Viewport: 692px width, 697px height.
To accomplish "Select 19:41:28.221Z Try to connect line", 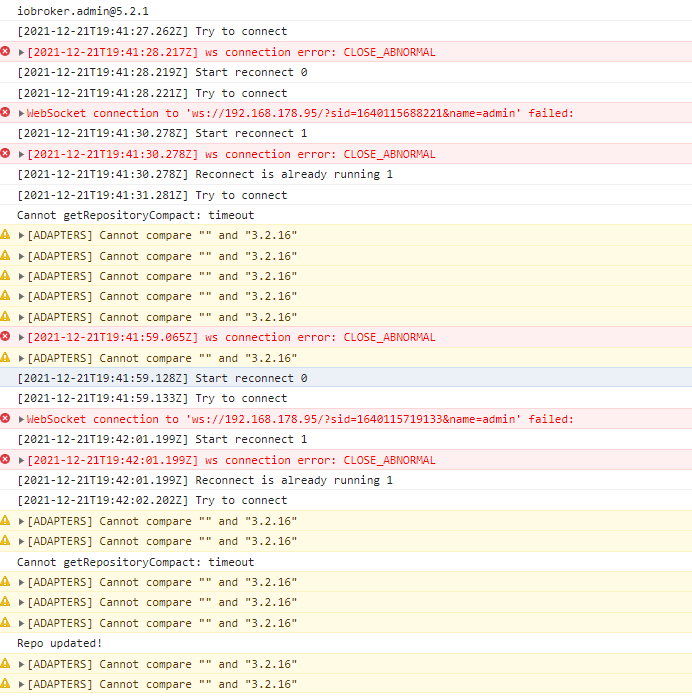I will pos(152,93).
